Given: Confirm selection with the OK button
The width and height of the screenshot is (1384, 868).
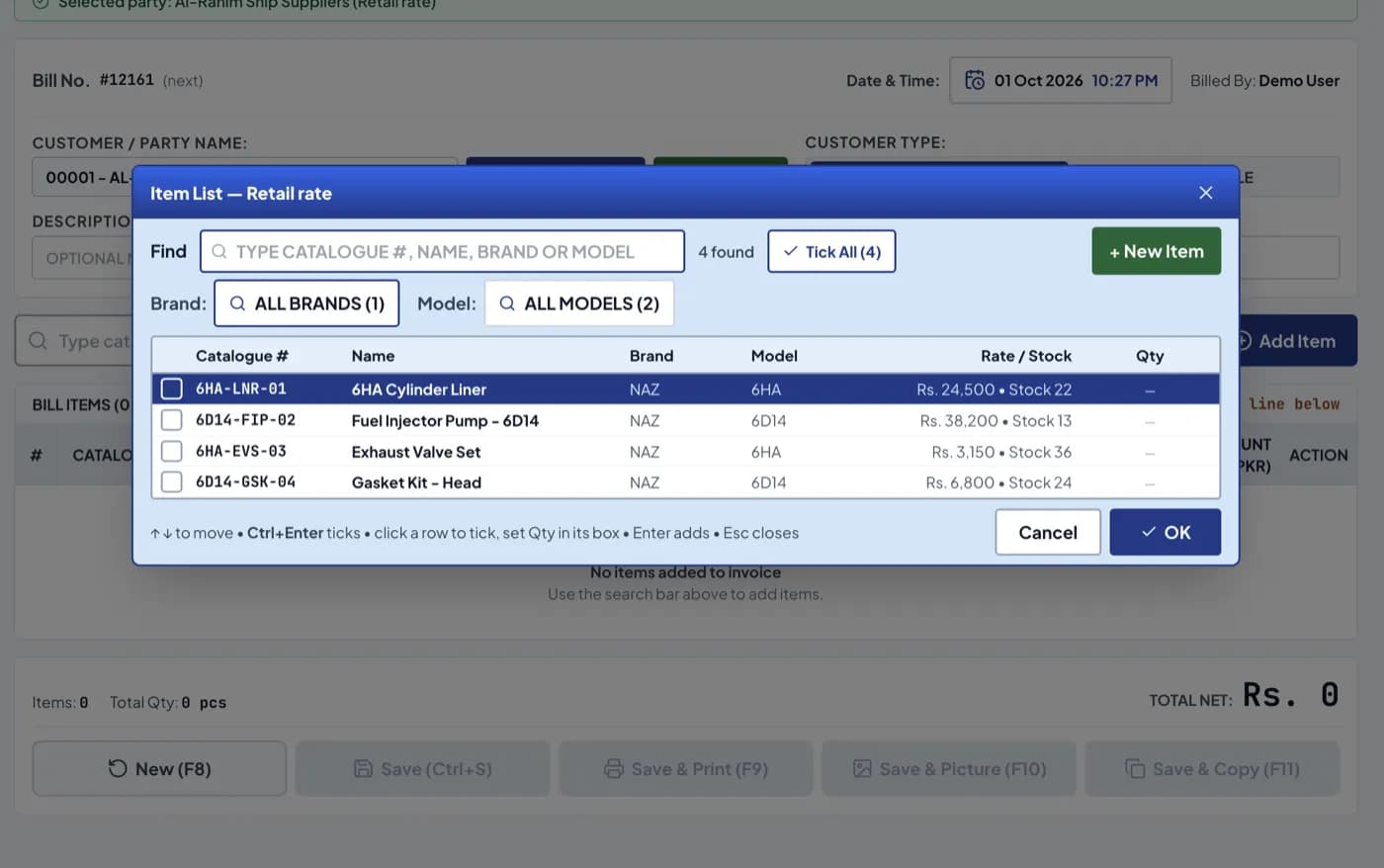Looking at the screenshot, I should tap(1166, 532).
